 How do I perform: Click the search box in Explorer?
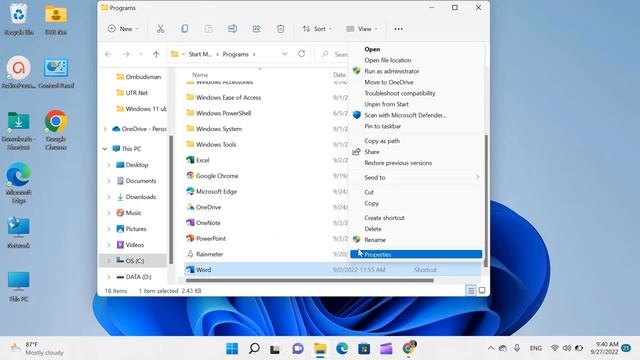[333, 54]
